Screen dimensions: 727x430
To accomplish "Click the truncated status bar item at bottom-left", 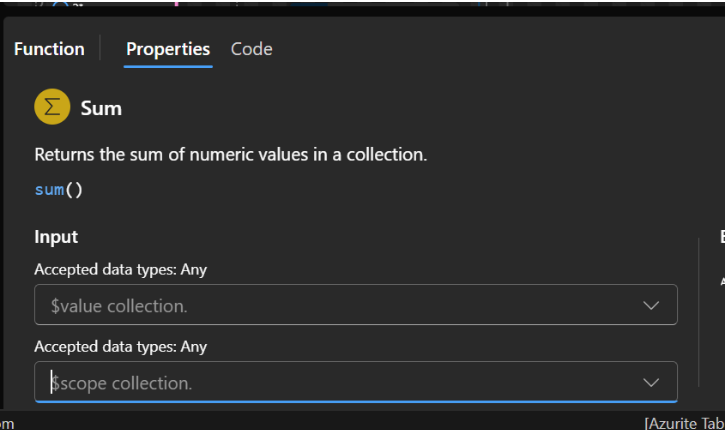I will 7,423.
